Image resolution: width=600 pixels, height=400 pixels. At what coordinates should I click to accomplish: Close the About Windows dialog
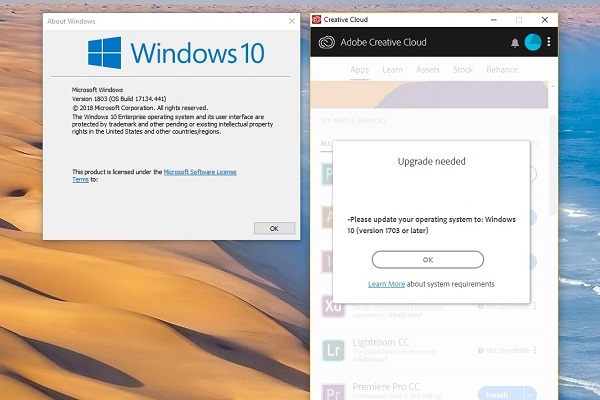[x=292, y=21]
